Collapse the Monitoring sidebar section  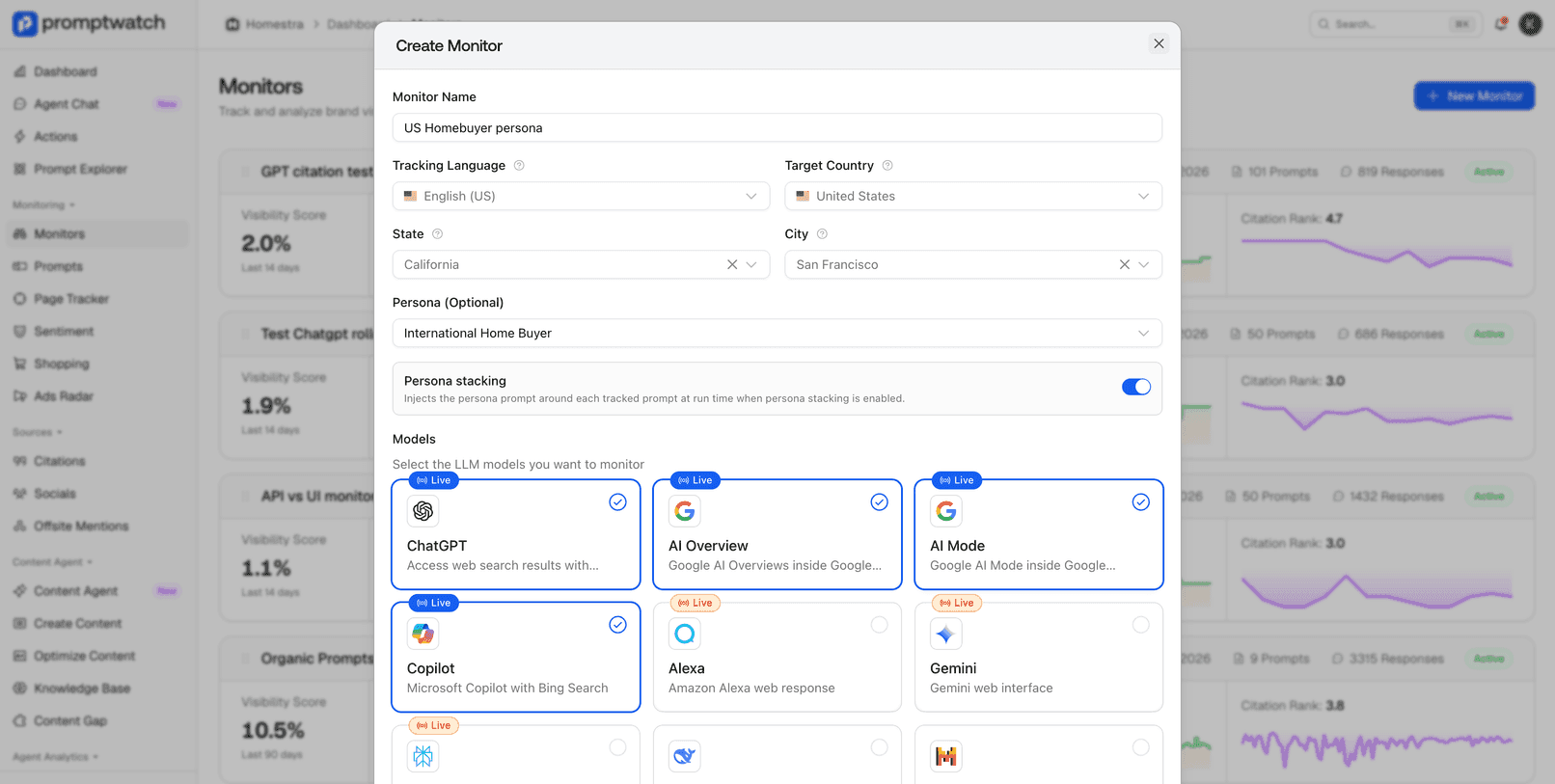pyautogui.click(x=43, y=205)
